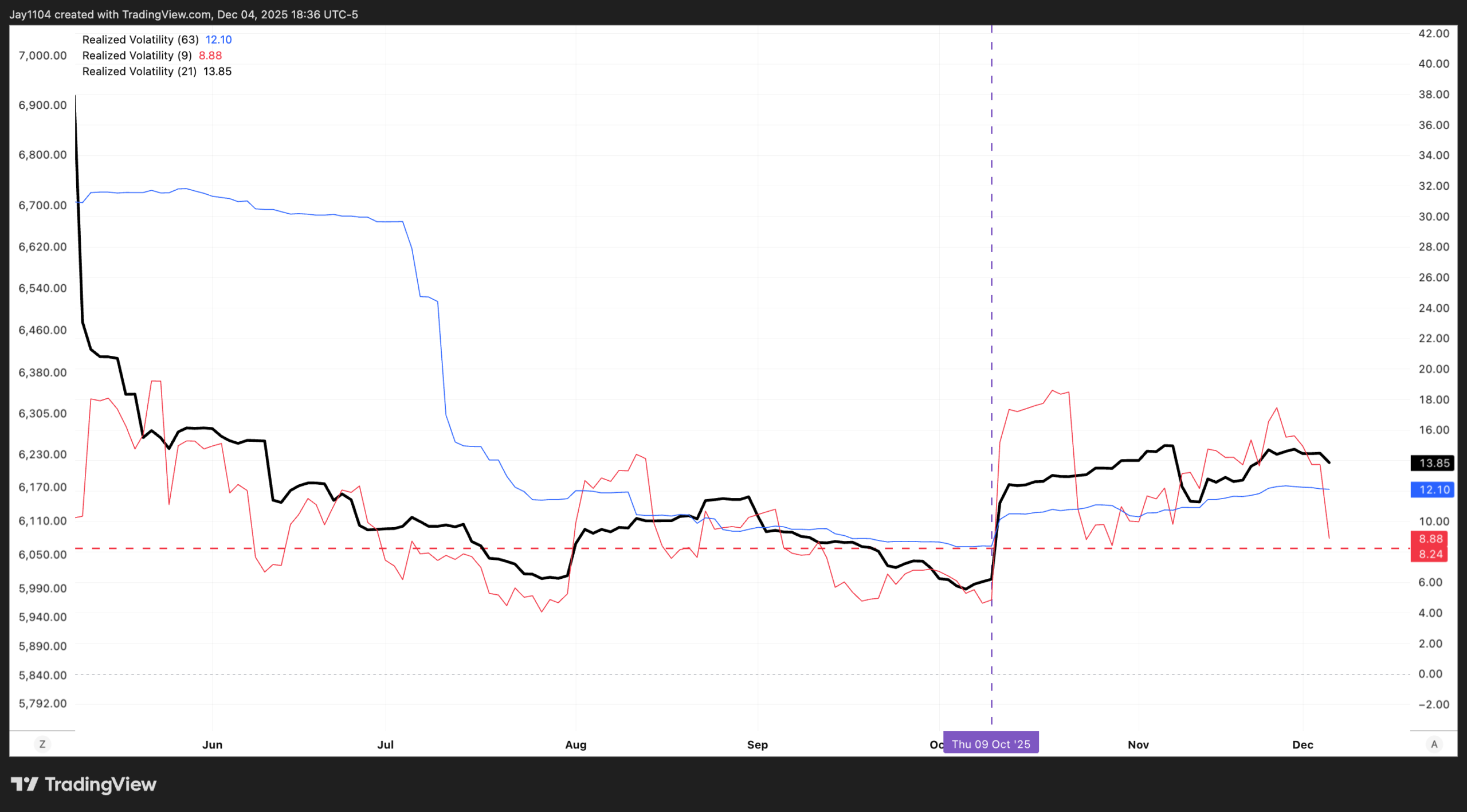1467x812 pixels.
Task: Click the red 8.88 price label tag
Action: pyautogui.click(x=1429, y=539)
